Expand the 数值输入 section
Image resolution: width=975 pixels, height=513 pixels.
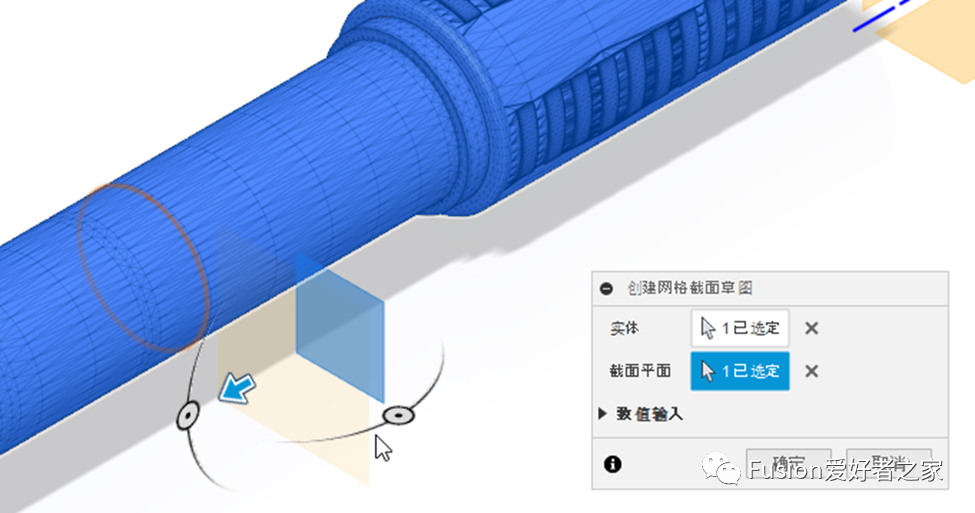[640, 414]
